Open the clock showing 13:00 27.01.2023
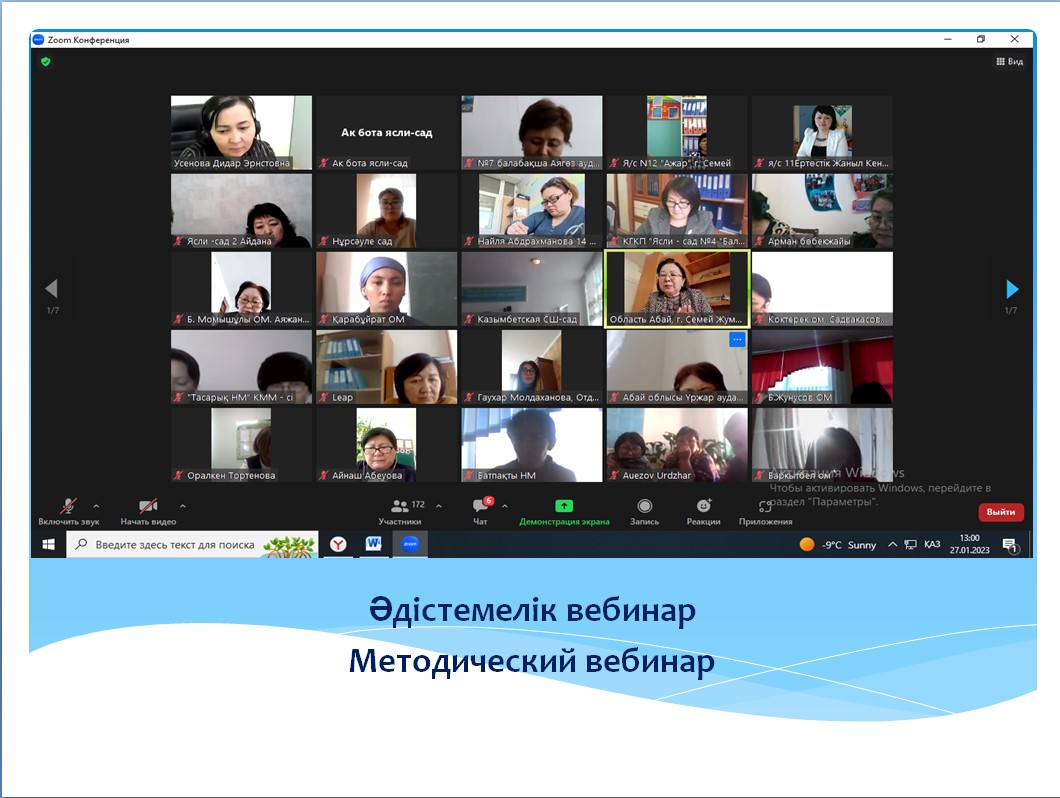 [969, 544]
